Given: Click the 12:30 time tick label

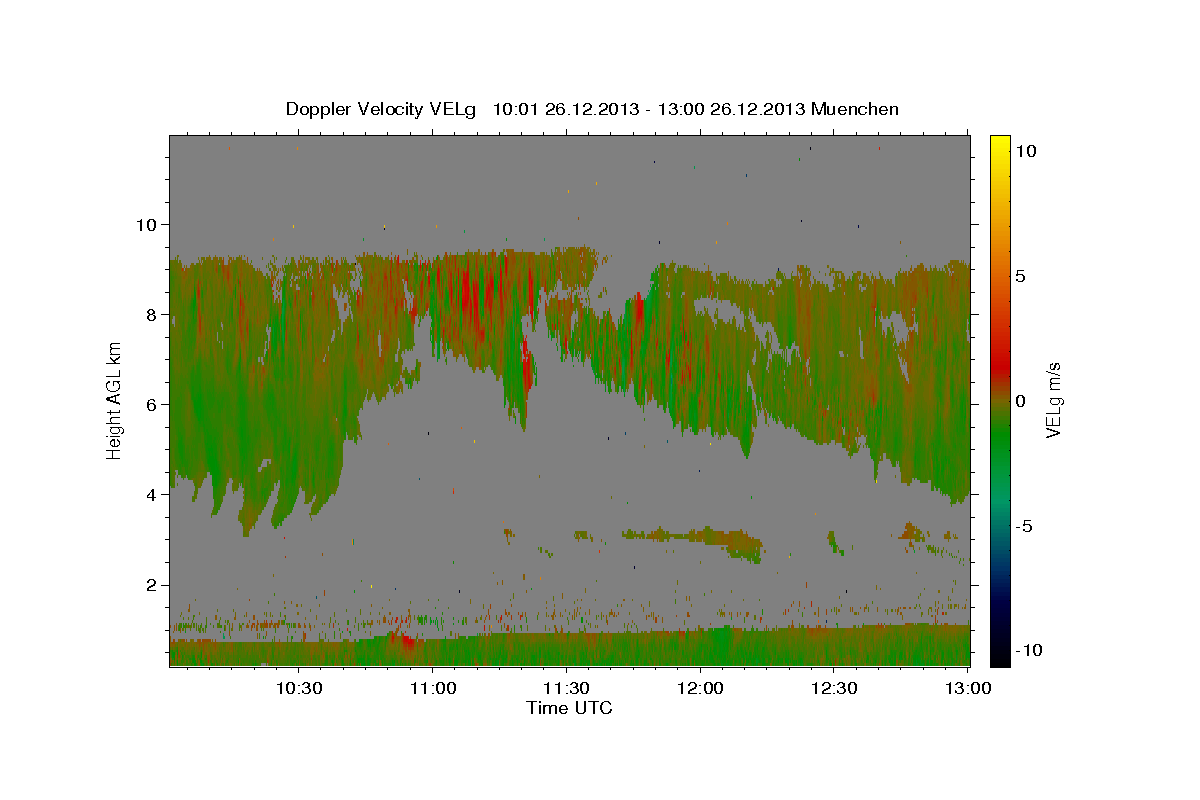Looking at the screenshot, I should [x=834, y=688].
